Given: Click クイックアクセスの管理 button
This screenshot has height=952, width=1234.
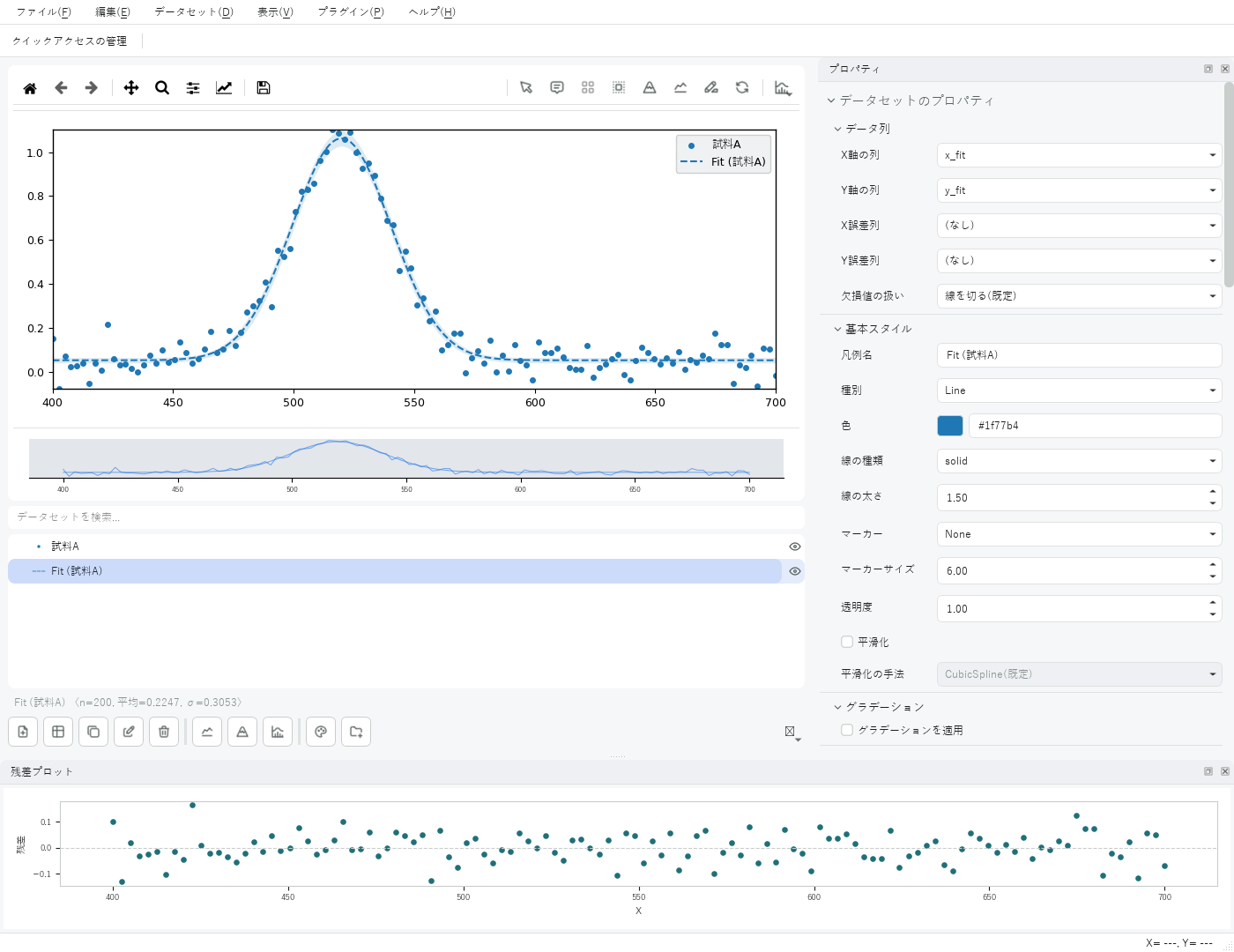Looking at the screenshot, I should 70,41.
